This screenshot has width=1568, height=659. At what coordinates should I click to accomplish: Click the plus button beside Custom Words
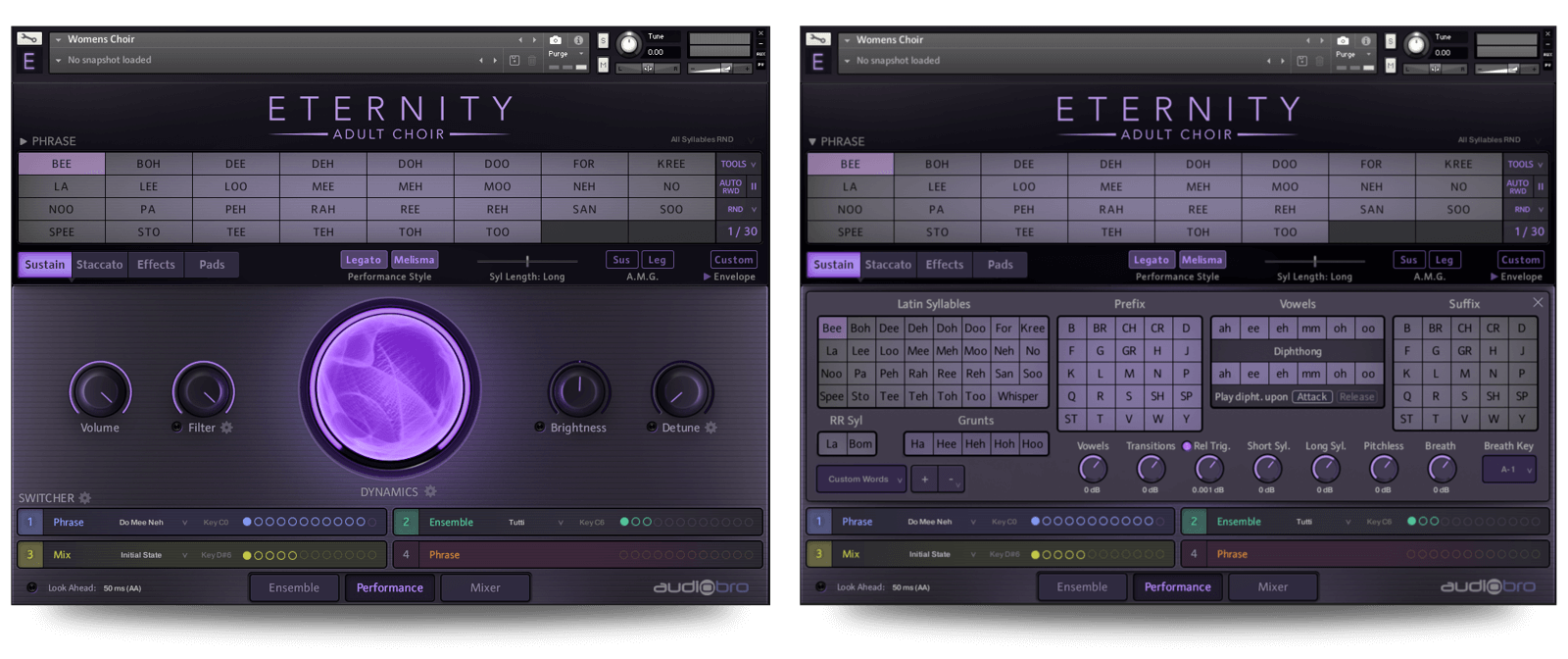(924, 480)
